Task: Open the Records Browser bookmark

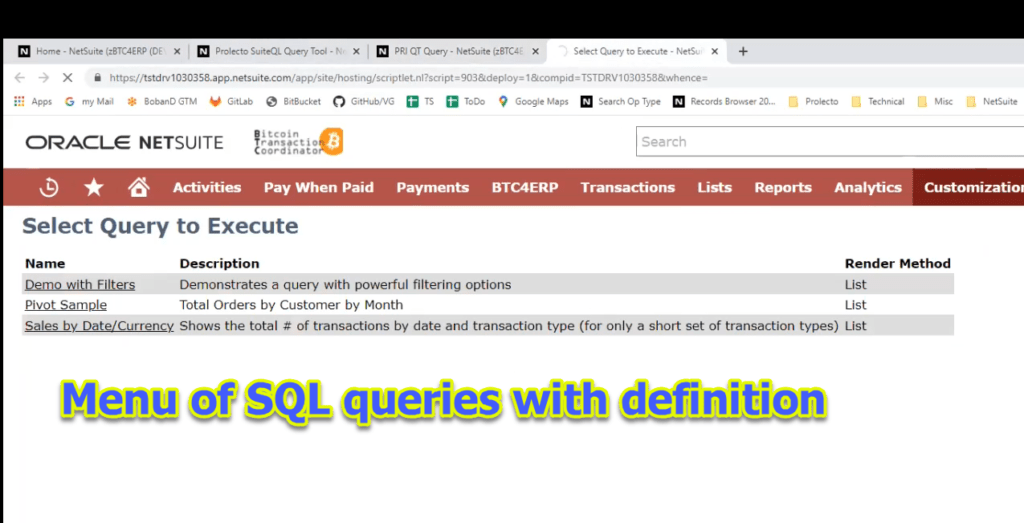Action: 724,101
